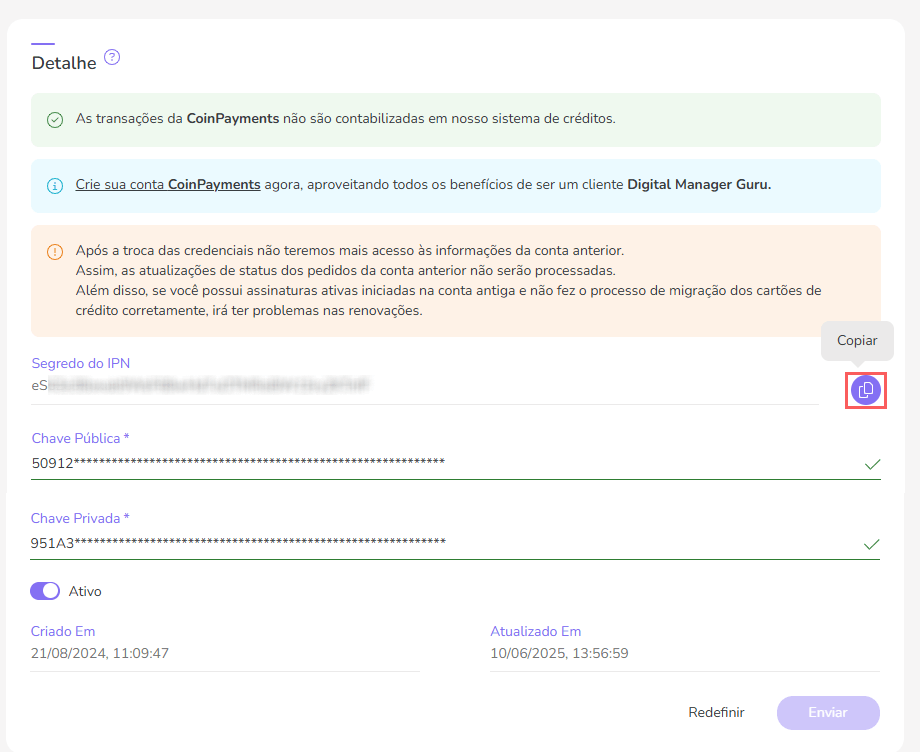This screenshot has width=920, height=752.
Task: Click the Copiar tooltip label
Action: click(x=856, y=340)
